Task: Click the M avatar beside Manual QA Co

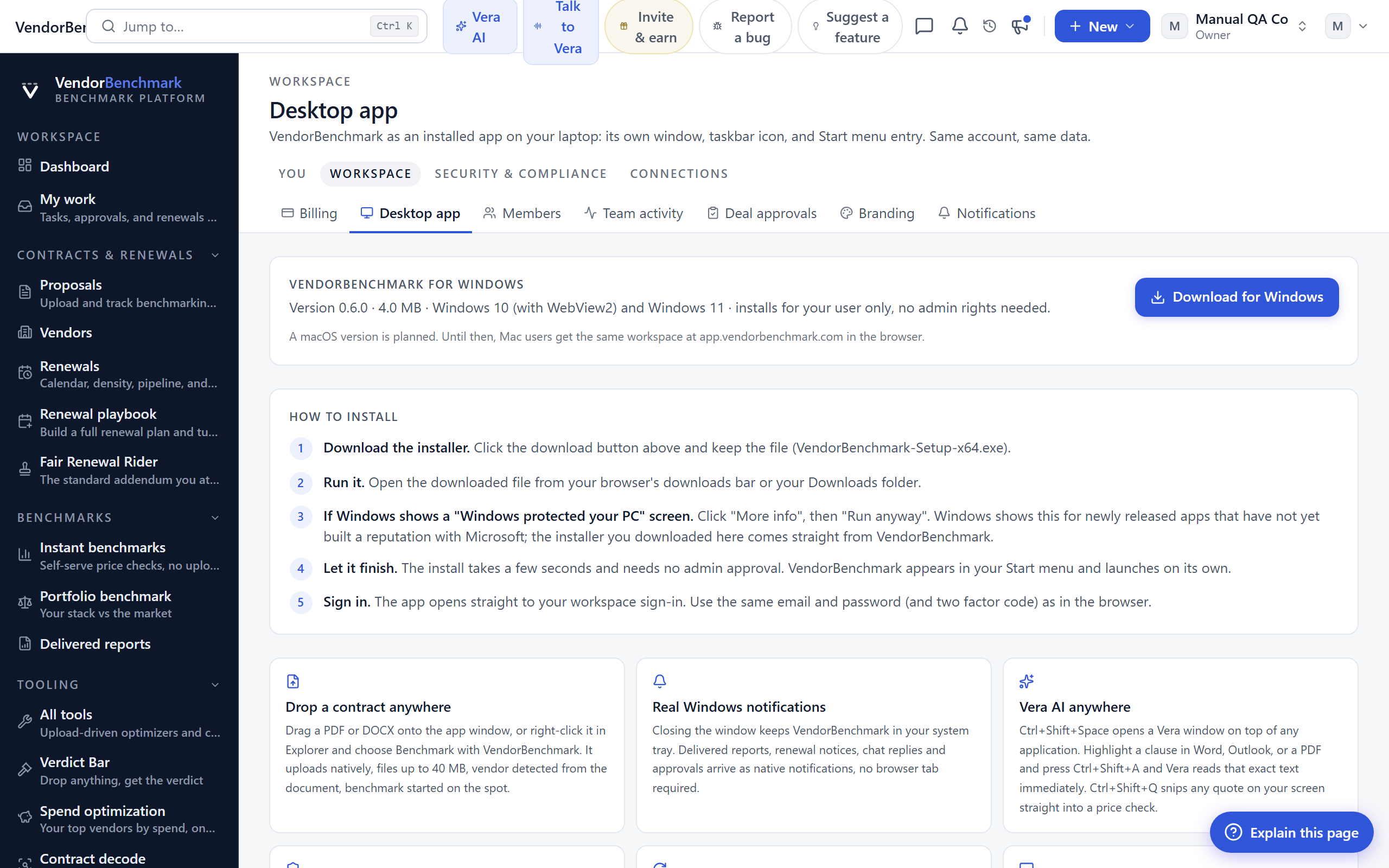Action: pos(1174,27)
